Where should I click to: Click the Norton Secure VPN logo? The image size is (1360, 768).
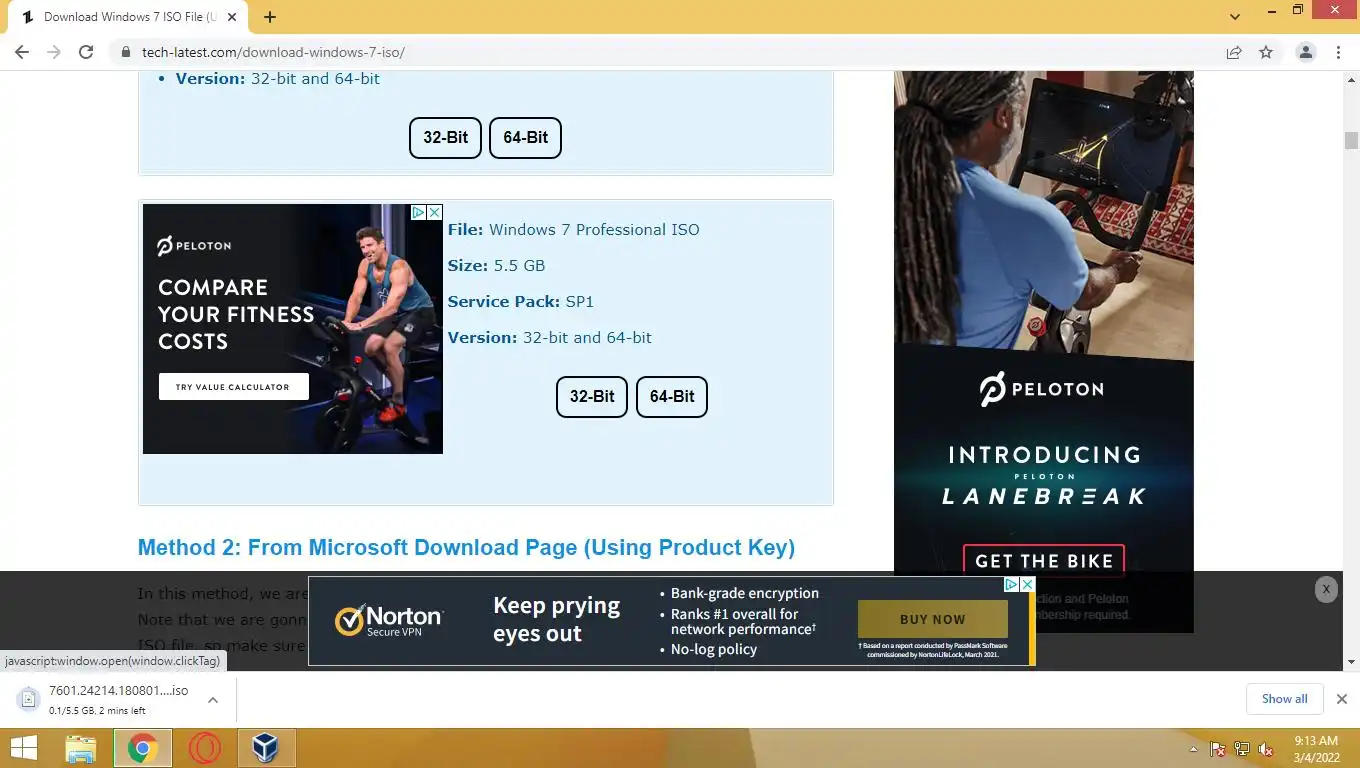tap(389, 620)
